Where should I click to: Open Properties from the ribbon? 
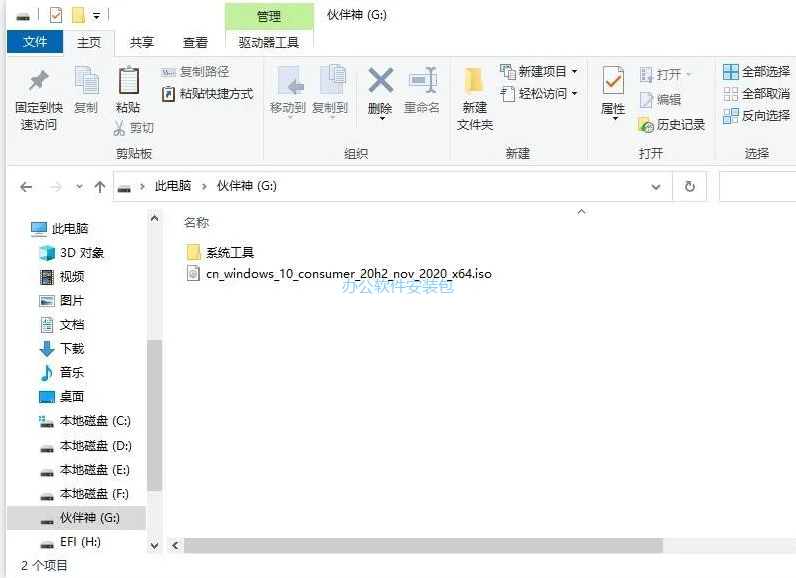pos(613,82)
